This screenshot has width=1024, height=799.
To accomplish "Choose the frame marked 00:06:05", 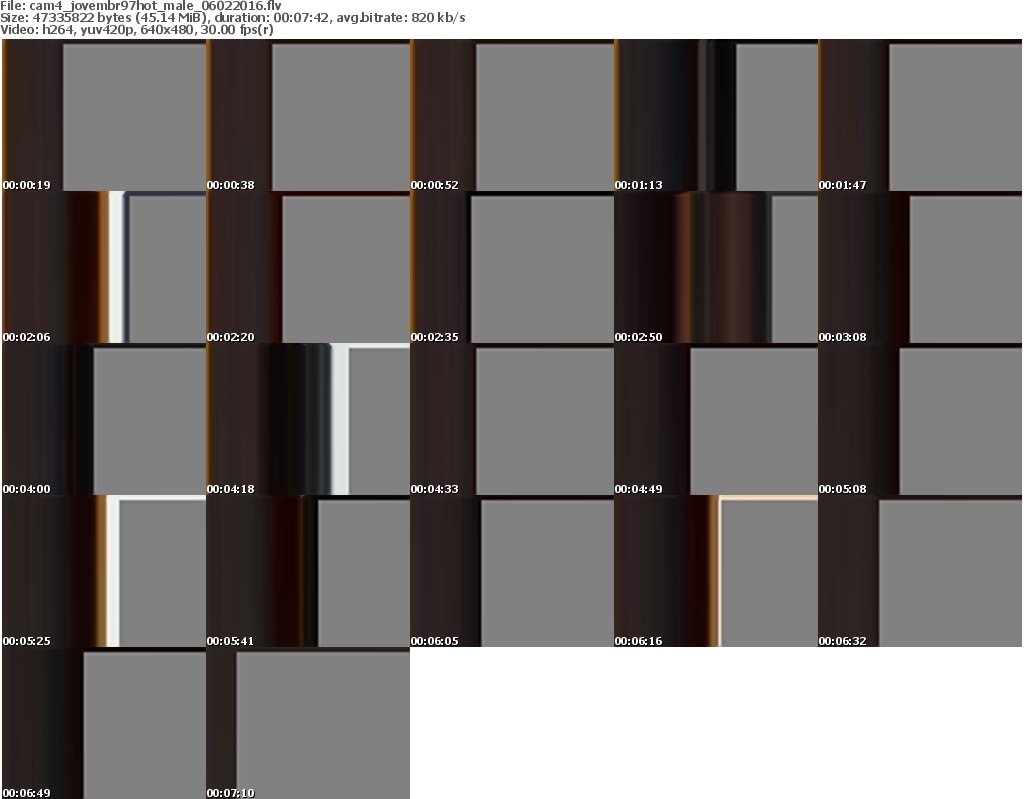I will coord(512,571).
